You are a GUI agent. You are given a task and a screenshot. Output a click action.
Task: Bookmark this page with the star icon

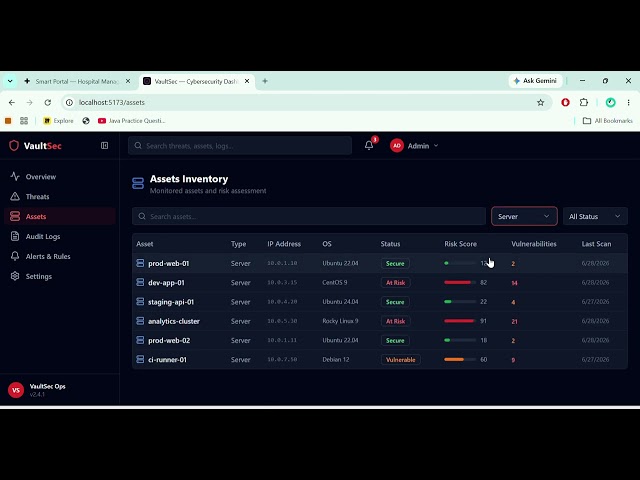540,102
